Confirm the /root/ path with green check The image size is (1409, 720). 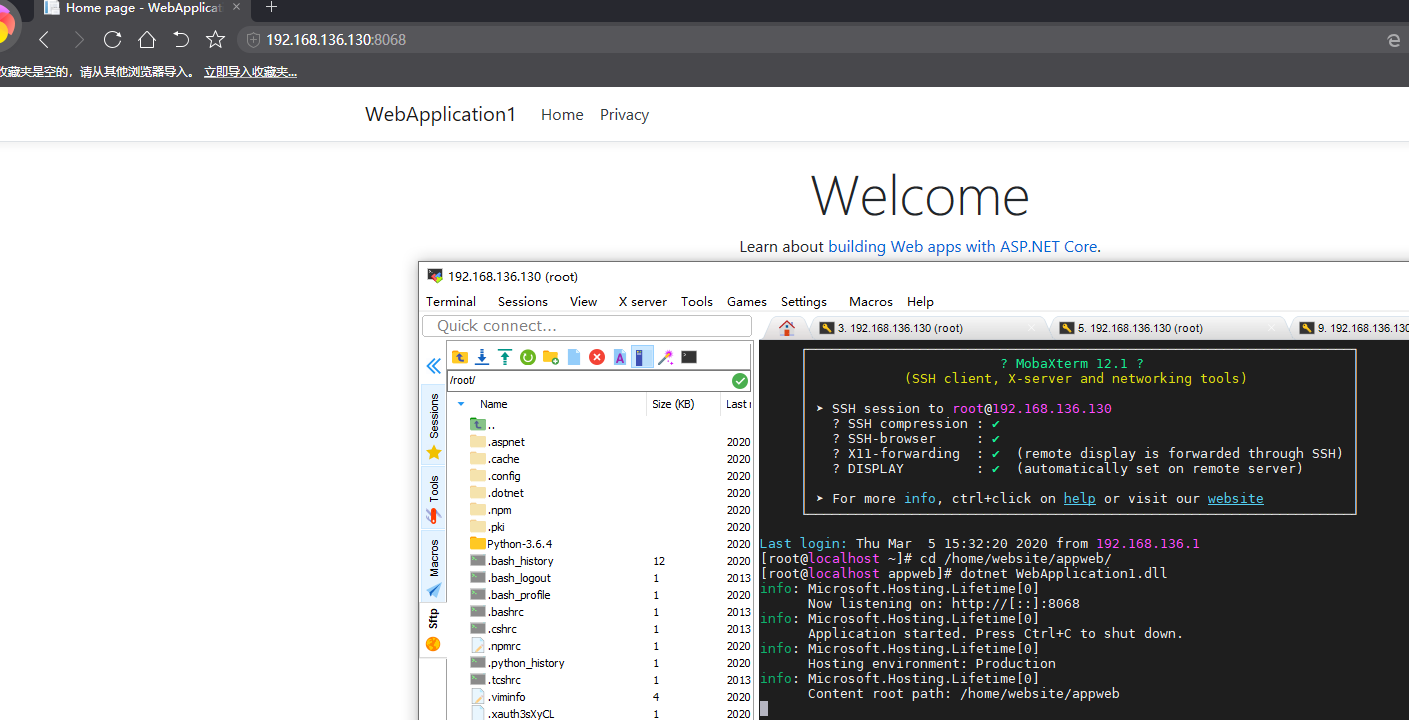coord(739,381)
